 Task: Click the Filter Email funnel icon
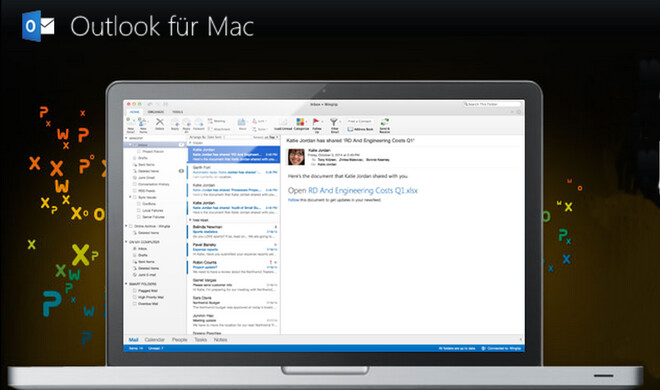(333, 122)
